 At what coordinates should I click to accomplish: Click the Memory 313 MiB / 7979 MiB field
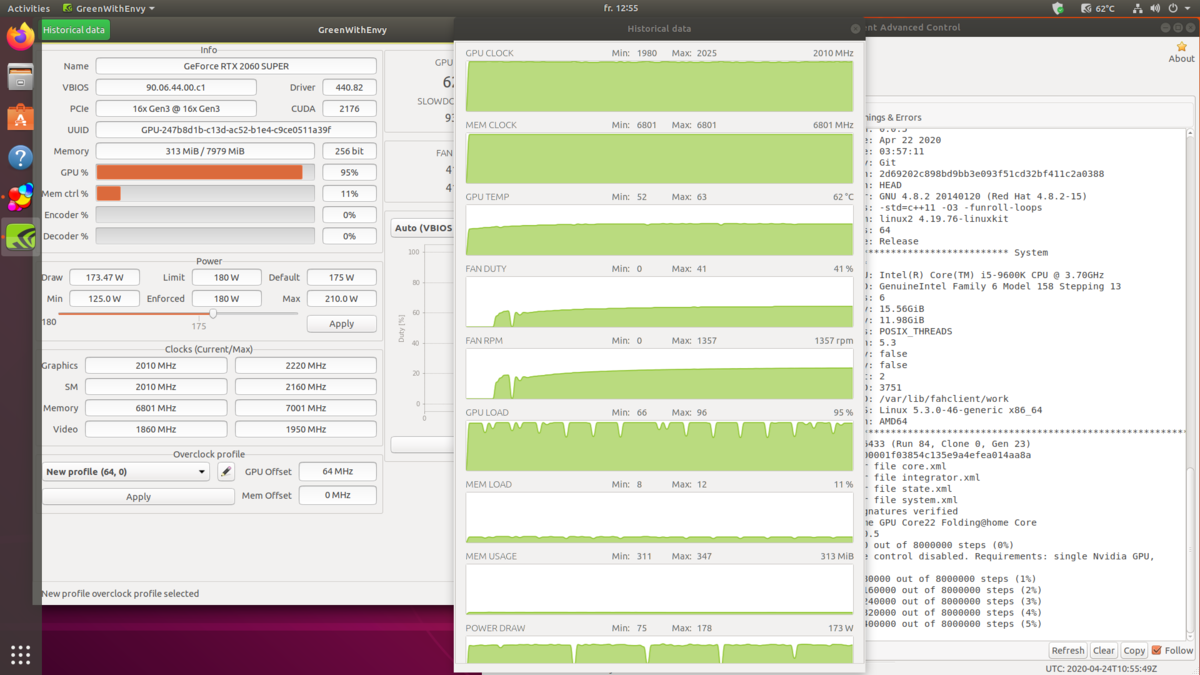click(205, 151)
